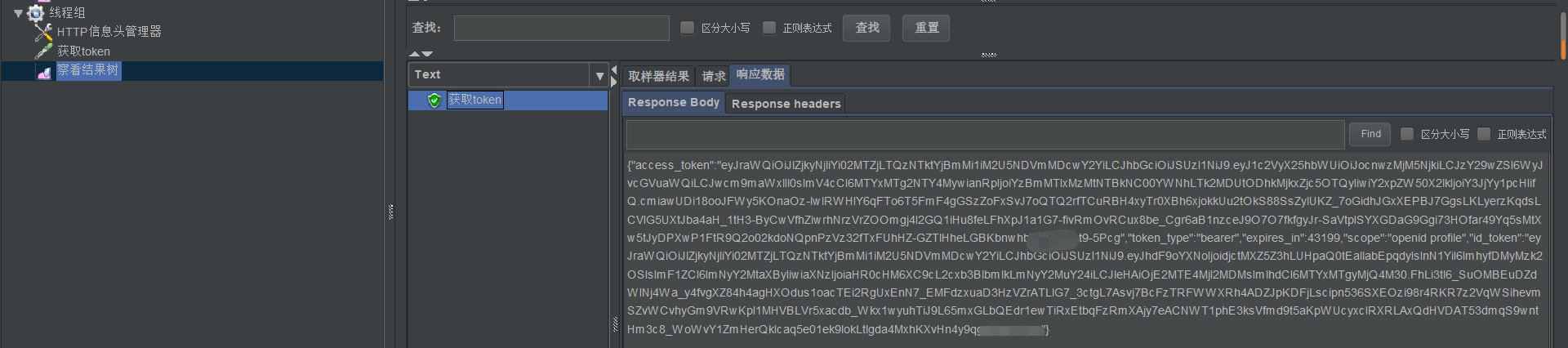Select 获取token result in results list
The height and width of the screenshot is (348, 1568).
point(475,100)
